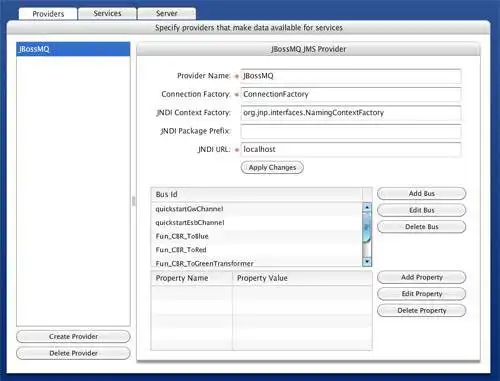
Task: Click the Edit Property button
Action: (x=421, y=294)
